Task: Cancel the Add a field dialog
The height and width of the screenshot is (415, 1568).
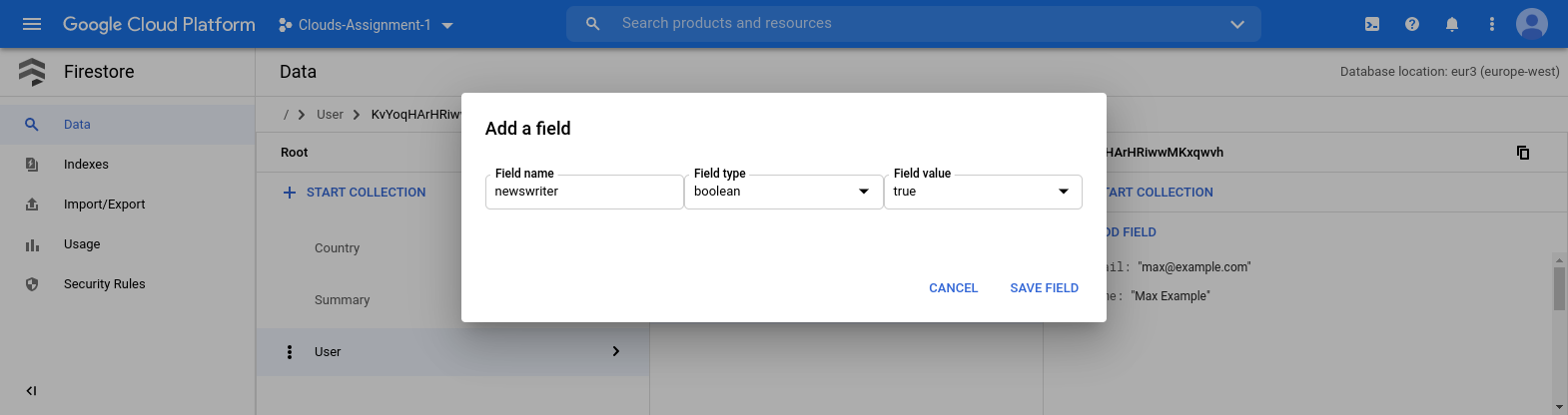Action: [953, 288]
